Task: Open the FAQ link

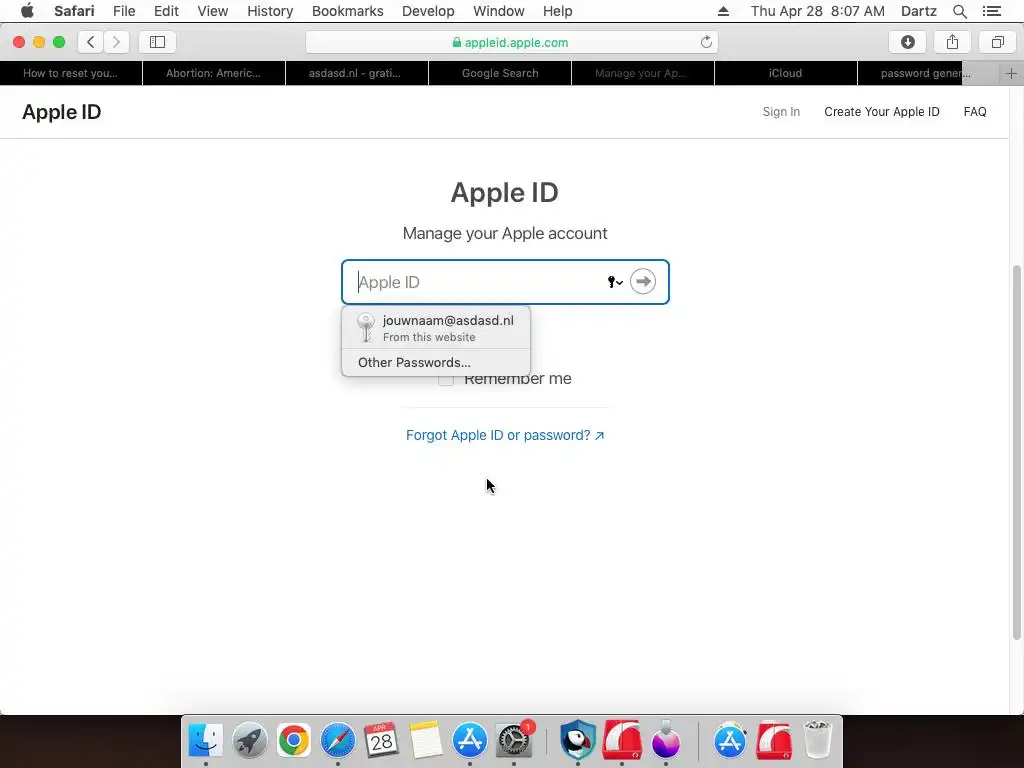Action: click(x=974, y=112)
